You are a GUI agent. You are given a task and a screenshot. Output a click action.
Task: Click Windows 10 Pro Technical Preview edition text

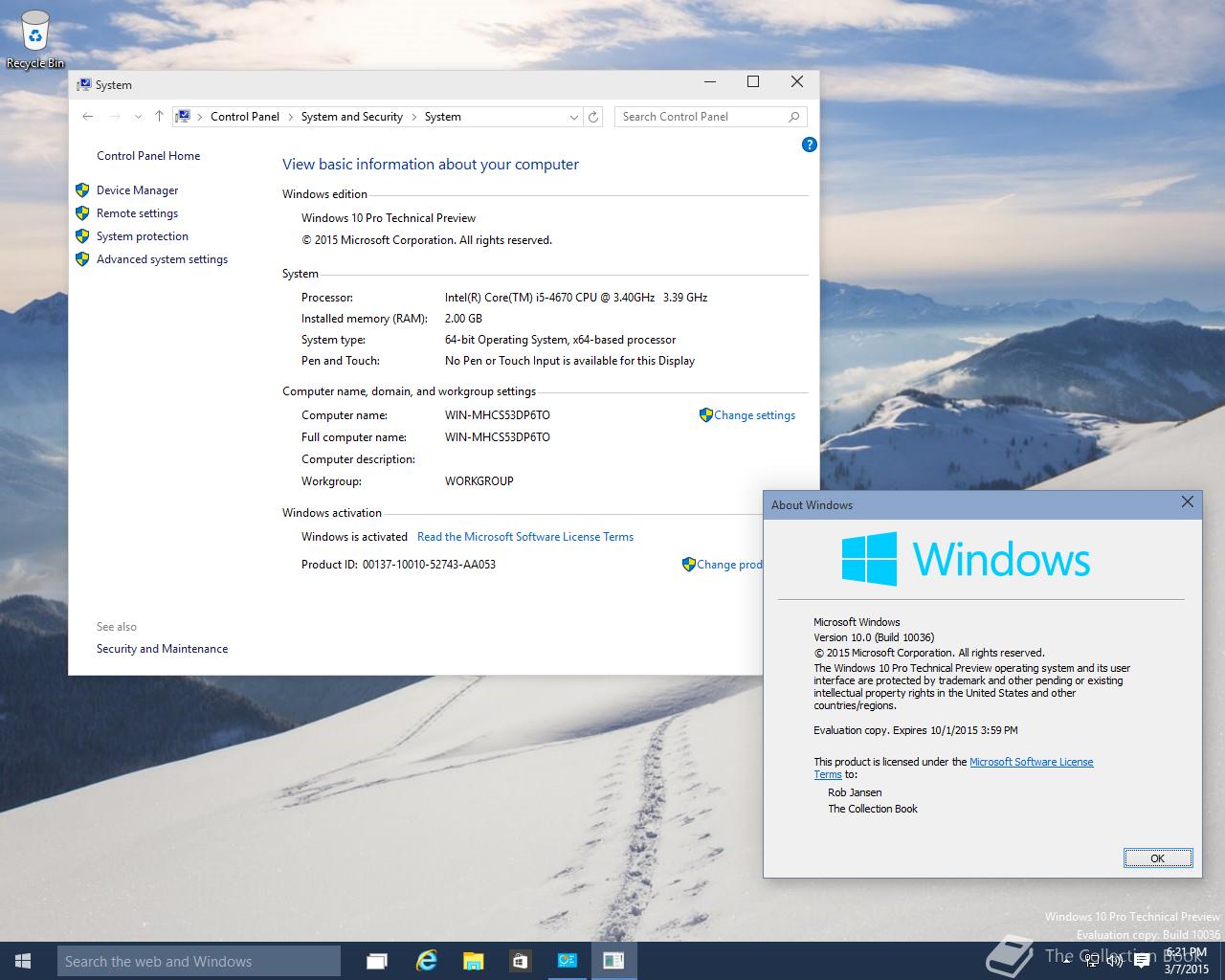(x=389, y=218)
